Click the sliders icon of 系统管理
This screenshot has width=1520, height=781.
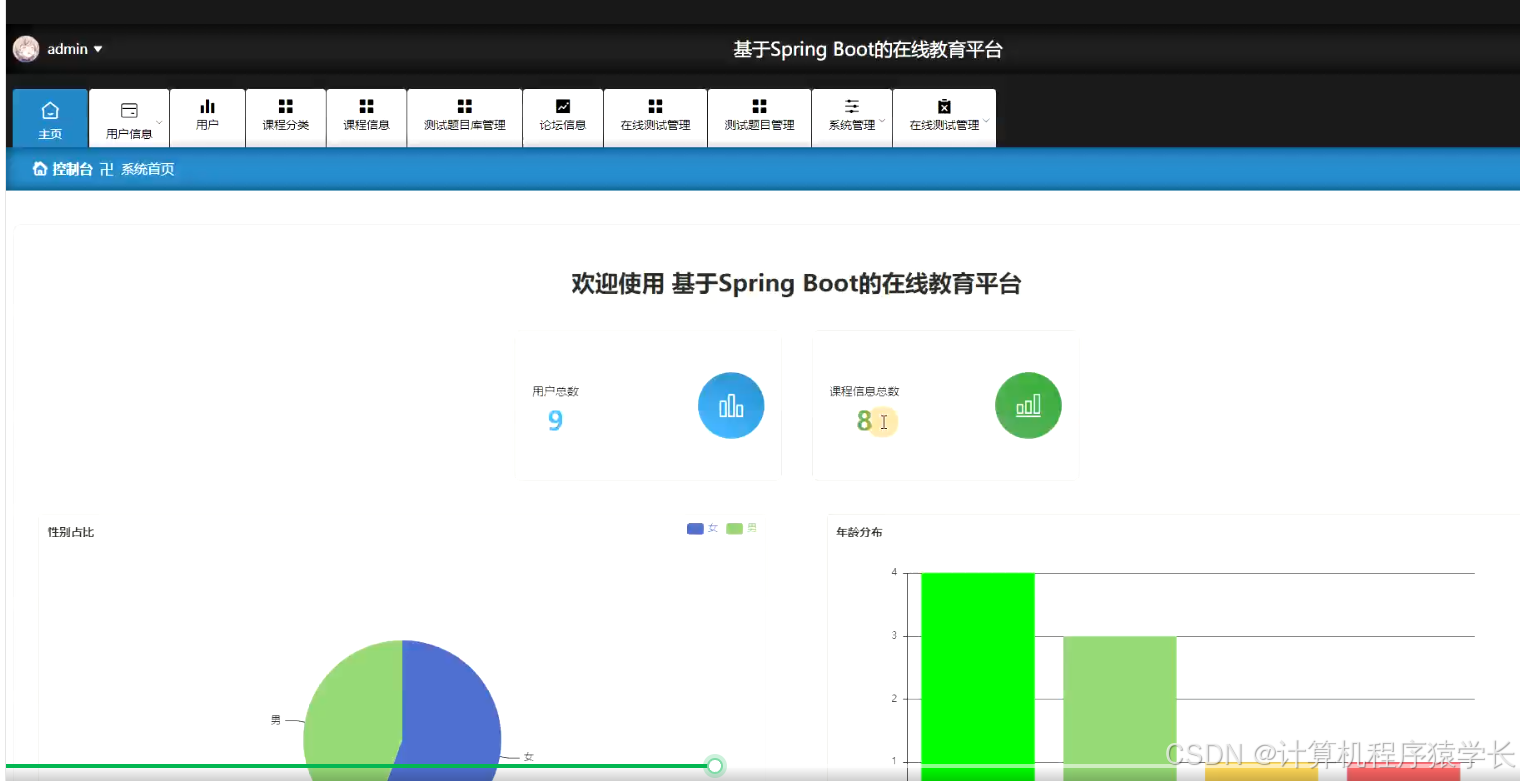tap(852, 106)
